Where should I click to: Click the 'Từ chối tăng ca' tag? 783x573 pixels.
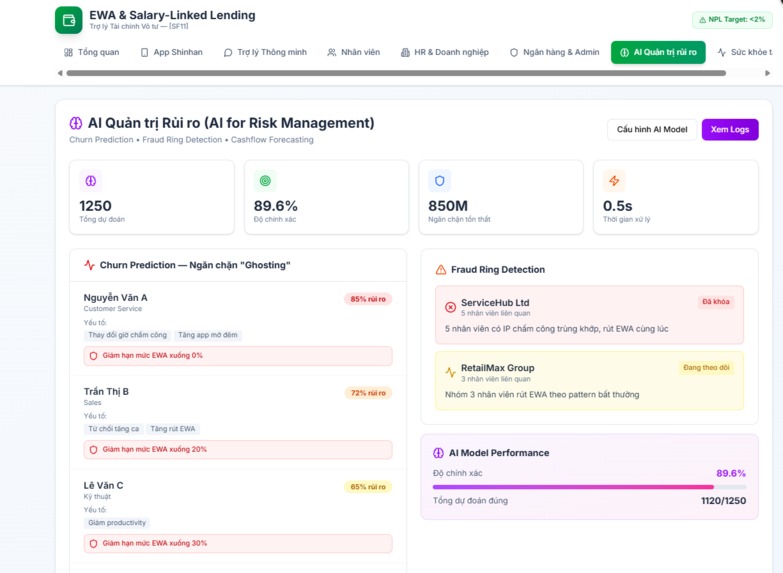pos(114,429)
